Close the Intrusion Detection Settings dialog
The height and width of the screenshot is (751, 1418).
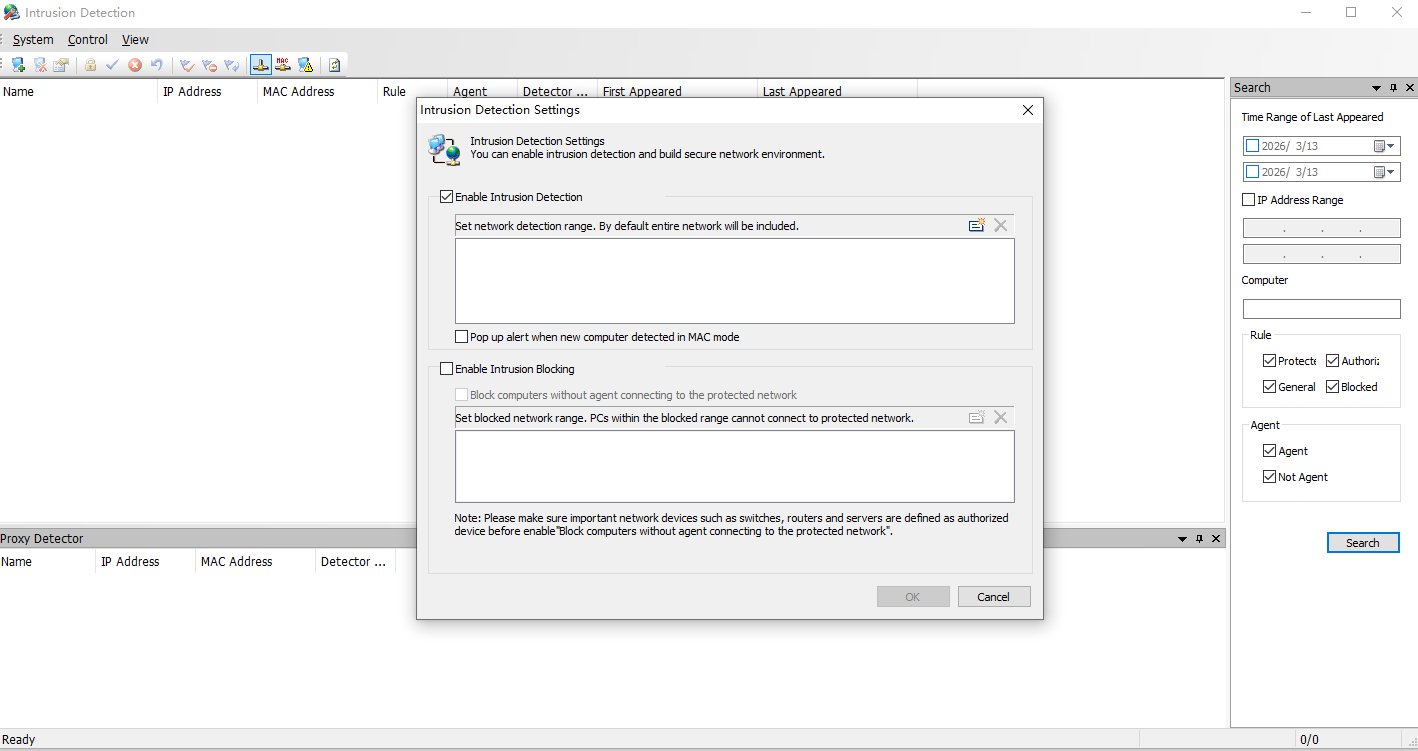click(x=1027, y=110)
